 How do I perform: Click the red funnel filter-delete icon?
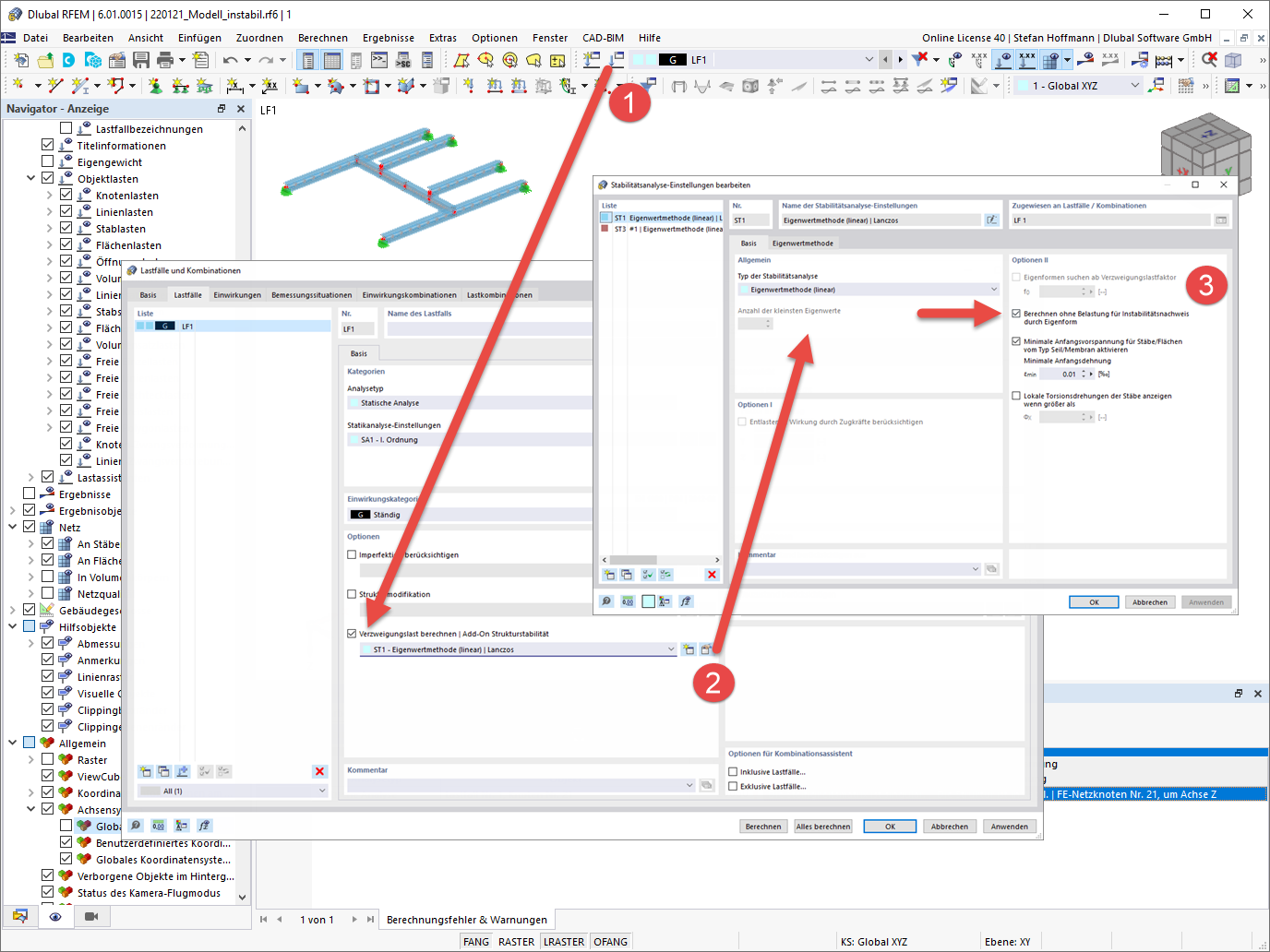pyautogui.click(x=919, y=57)
